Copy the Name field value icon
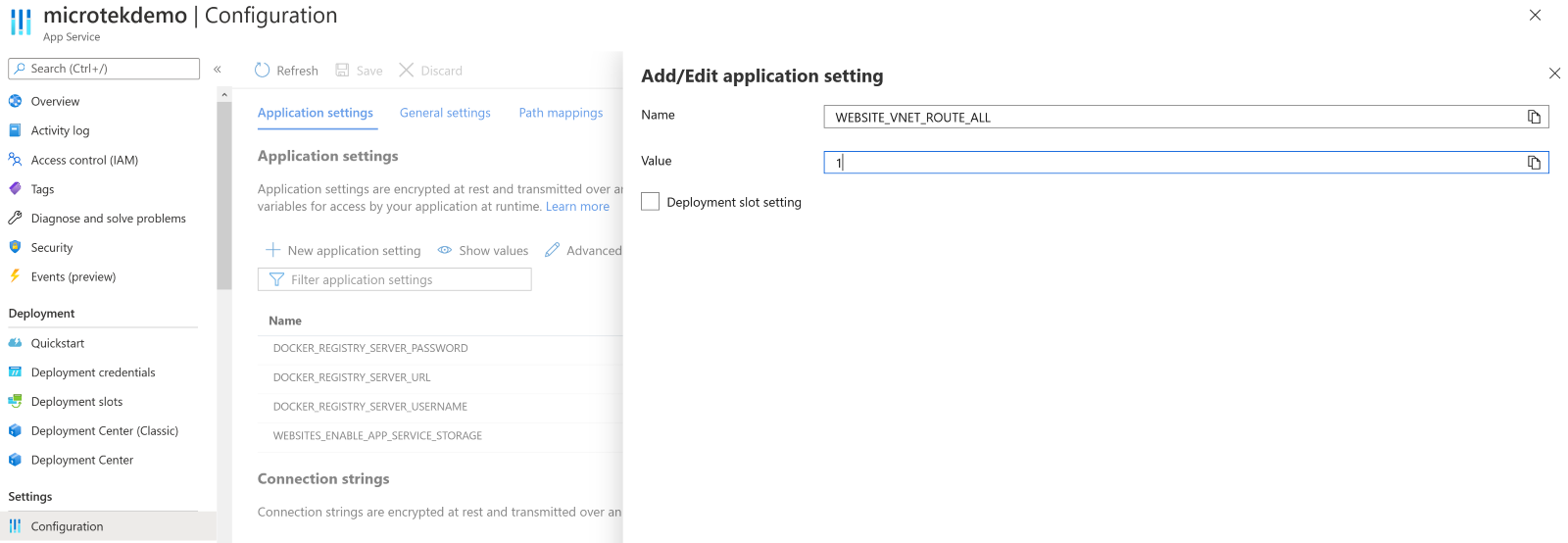Screen dimensions: 1568x543 coord(1534,118)
